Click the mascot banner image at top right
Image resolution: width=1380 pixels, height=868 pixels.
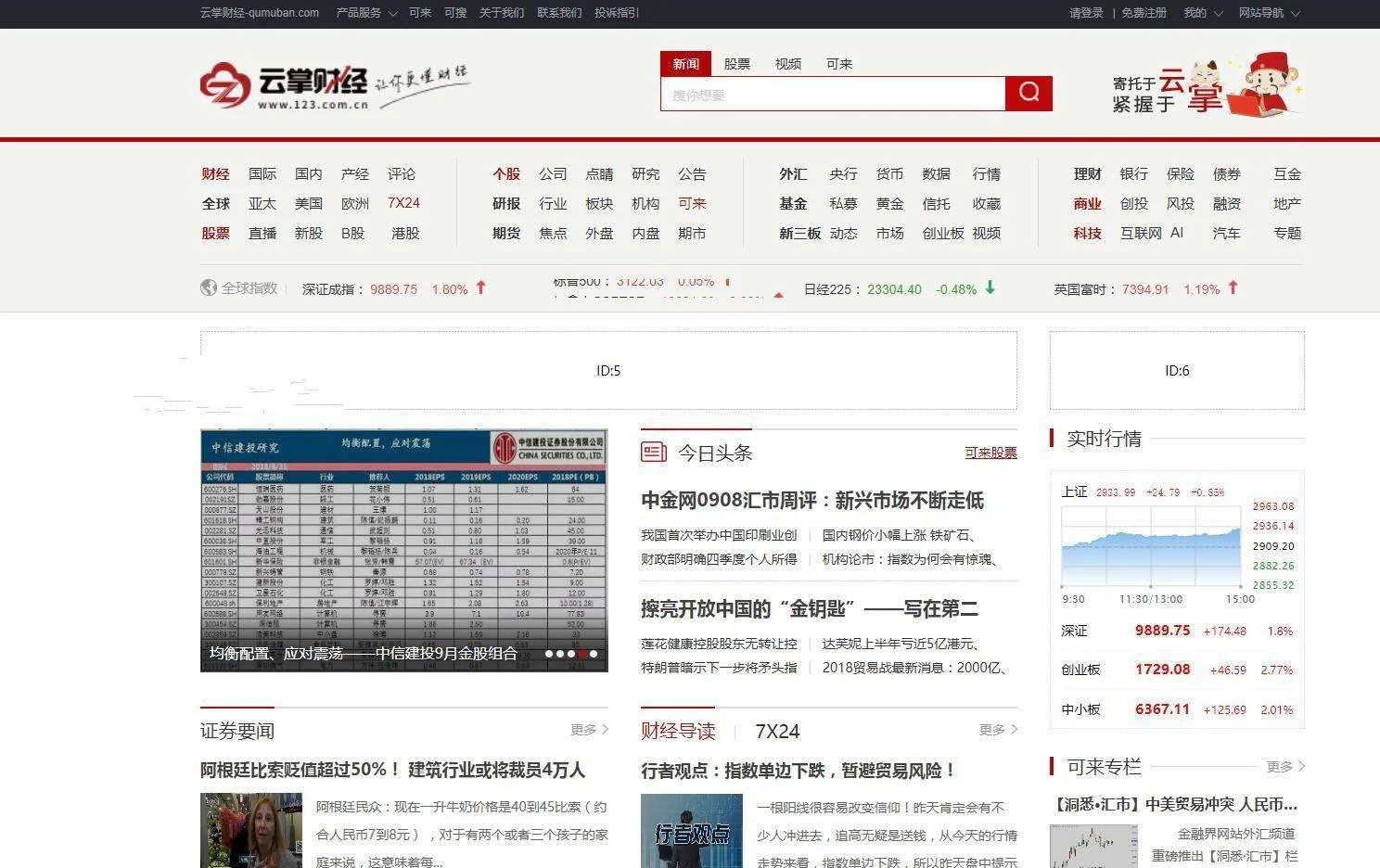(1207, 85)
